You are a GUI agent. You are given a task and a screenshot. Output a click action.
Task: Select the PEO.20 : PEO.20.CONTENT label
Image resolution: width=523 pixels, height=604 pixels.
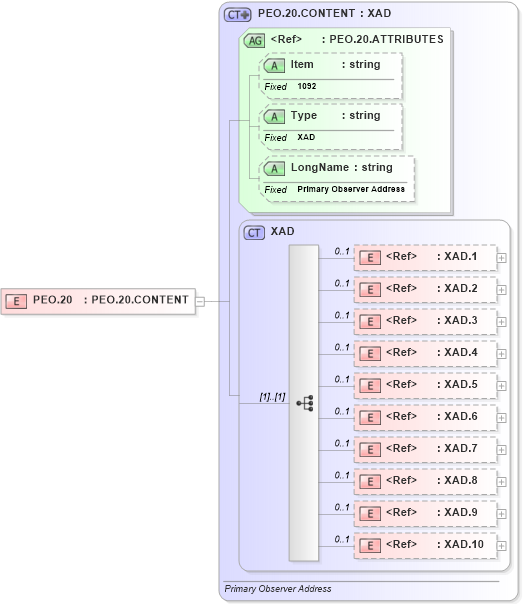111,300
